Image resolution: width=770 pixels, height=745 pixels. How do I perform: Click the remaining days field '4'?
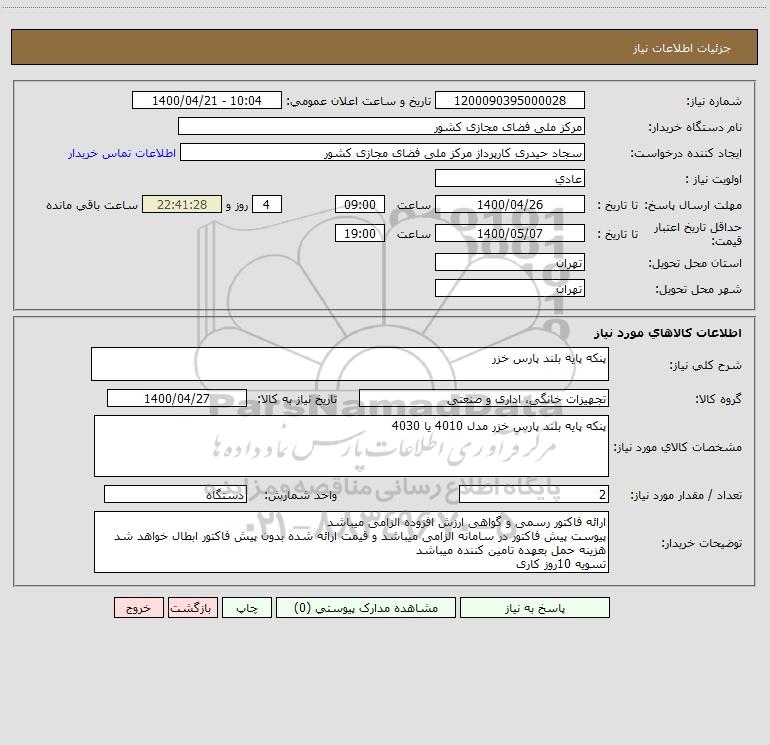coord(267,204)
